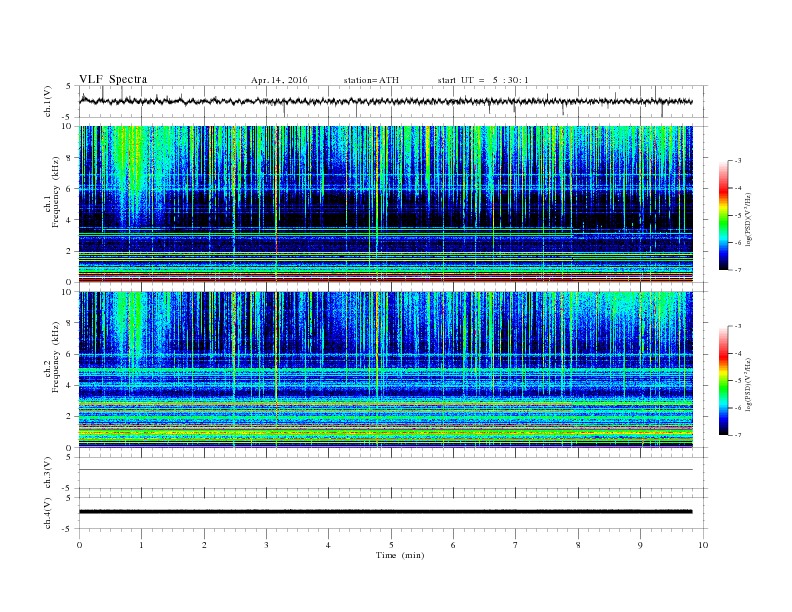Click the ch.1 spectrogram color scale bar
Screen dimensions: 792x612
pos(723,215)
